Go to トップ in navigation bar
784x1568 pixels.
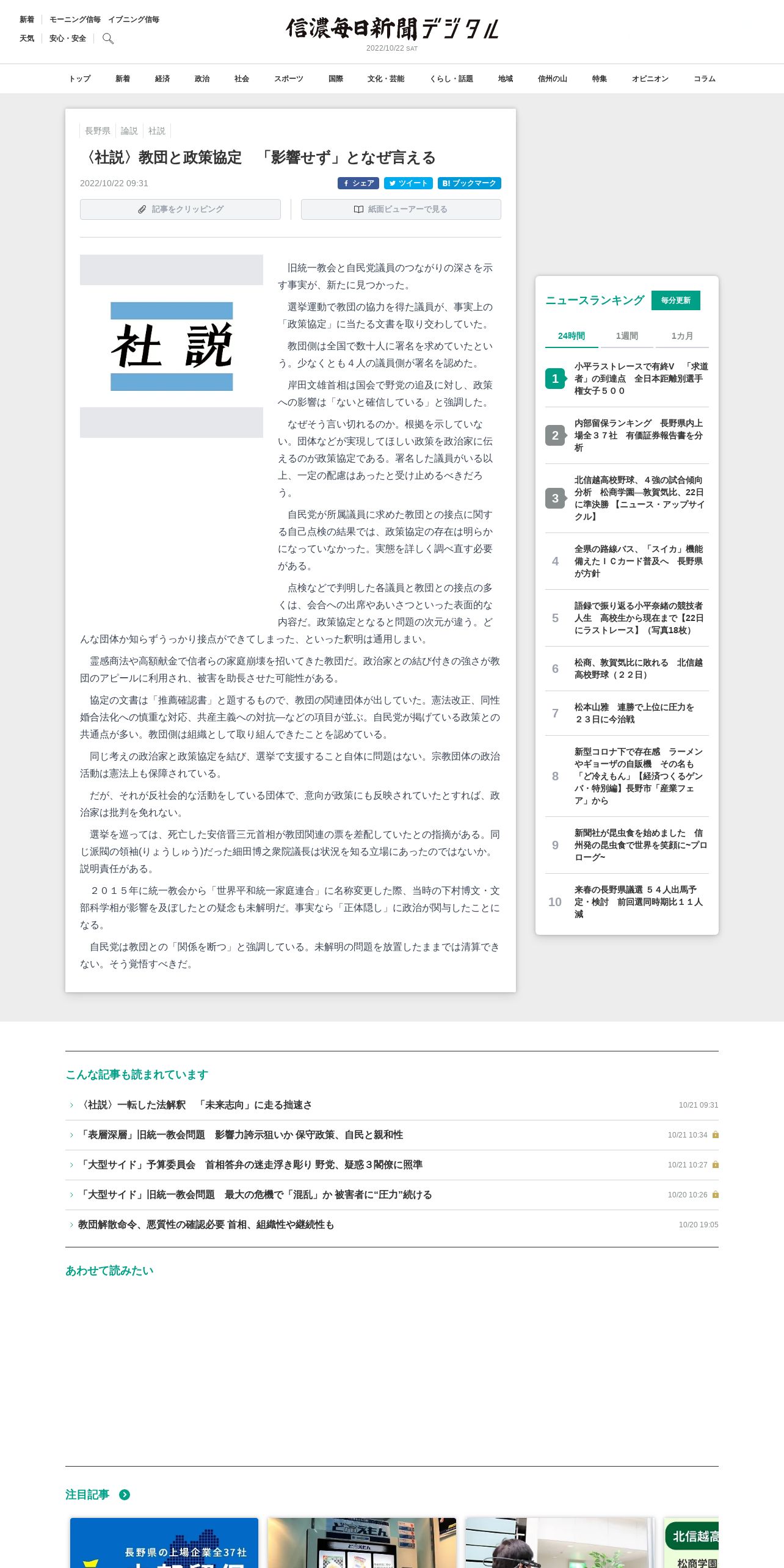click(79, 79)
